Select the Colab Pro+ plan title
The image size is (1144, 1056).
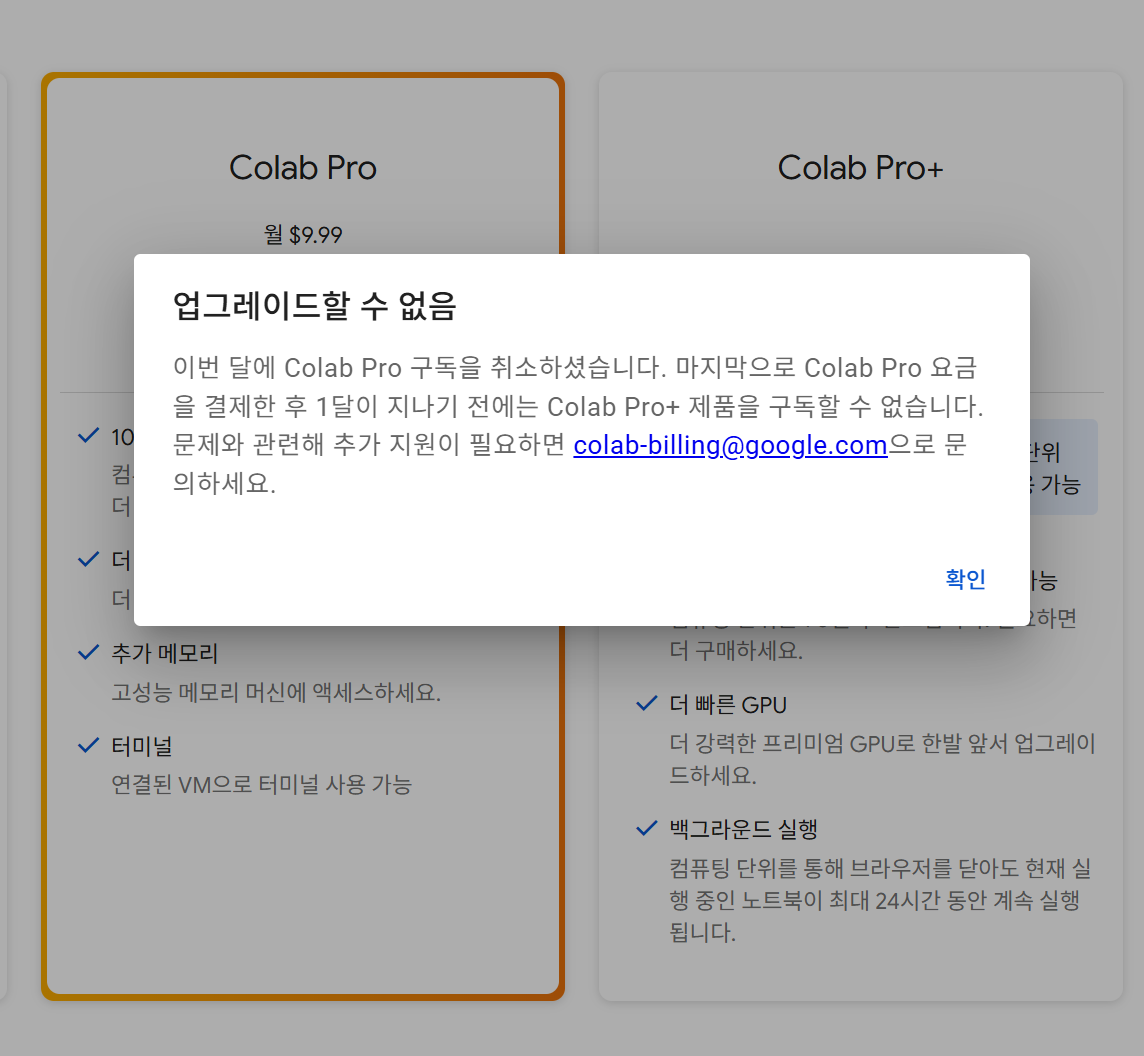pyautogui.click(x=860, y=168)
